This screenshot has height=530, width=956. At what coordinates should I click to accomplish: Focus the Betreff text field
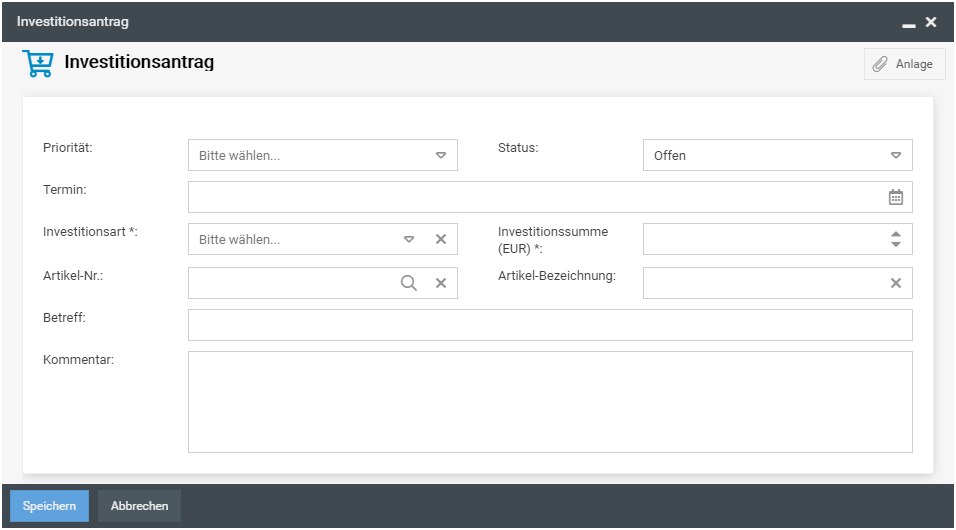[550, 325]
